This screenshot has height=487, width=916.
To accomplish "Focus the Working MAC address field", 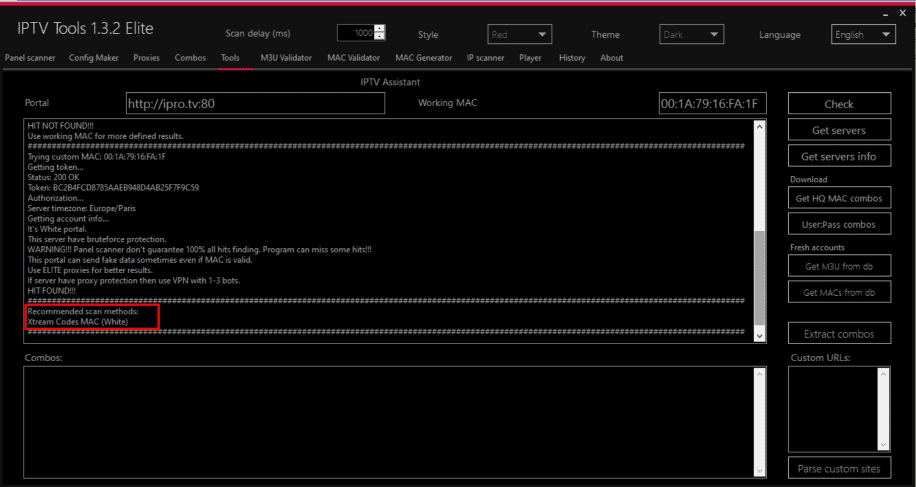I will 712,104.
